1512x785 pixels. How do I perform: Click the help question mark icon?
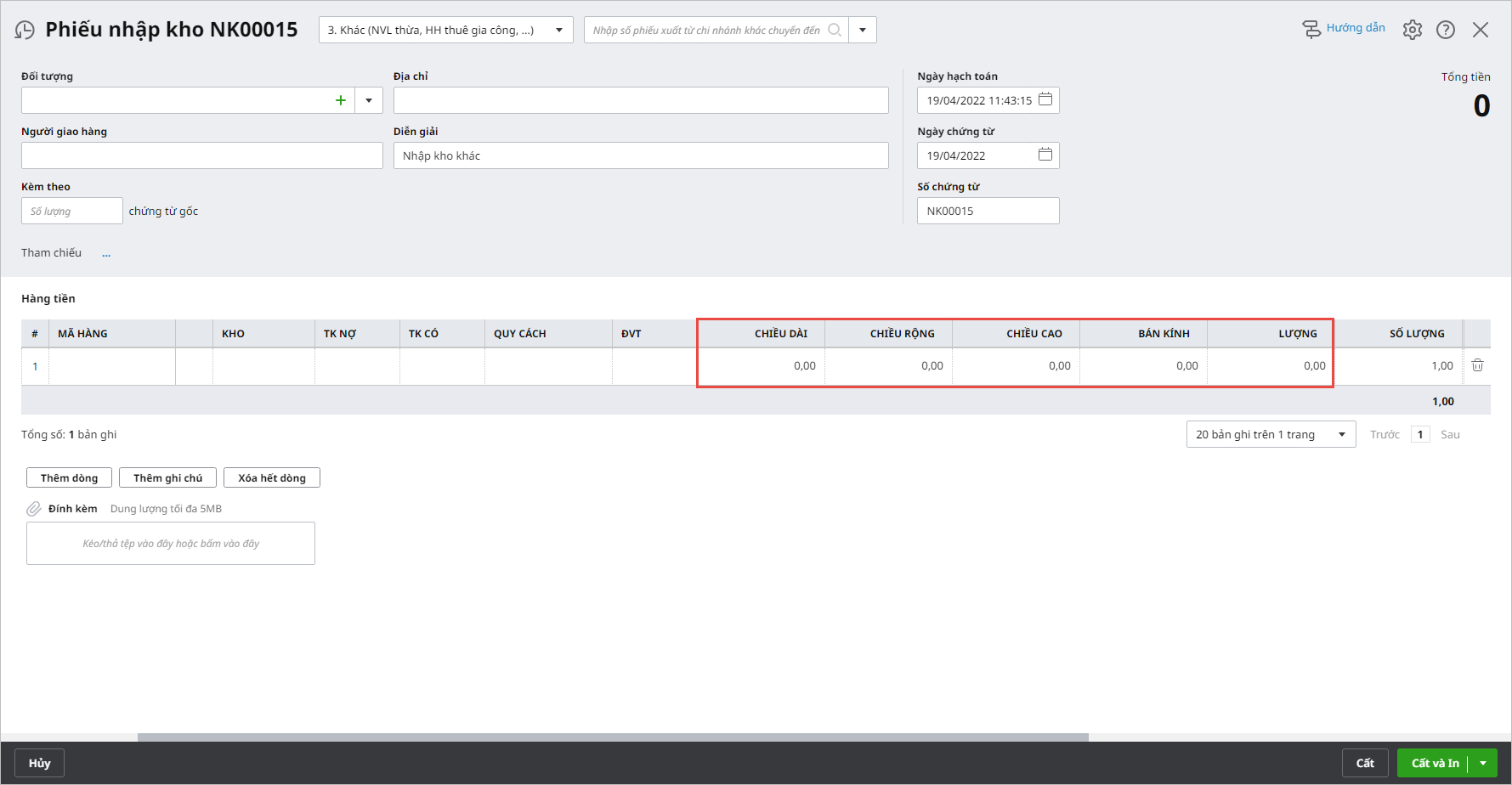tap(1445, 30)
